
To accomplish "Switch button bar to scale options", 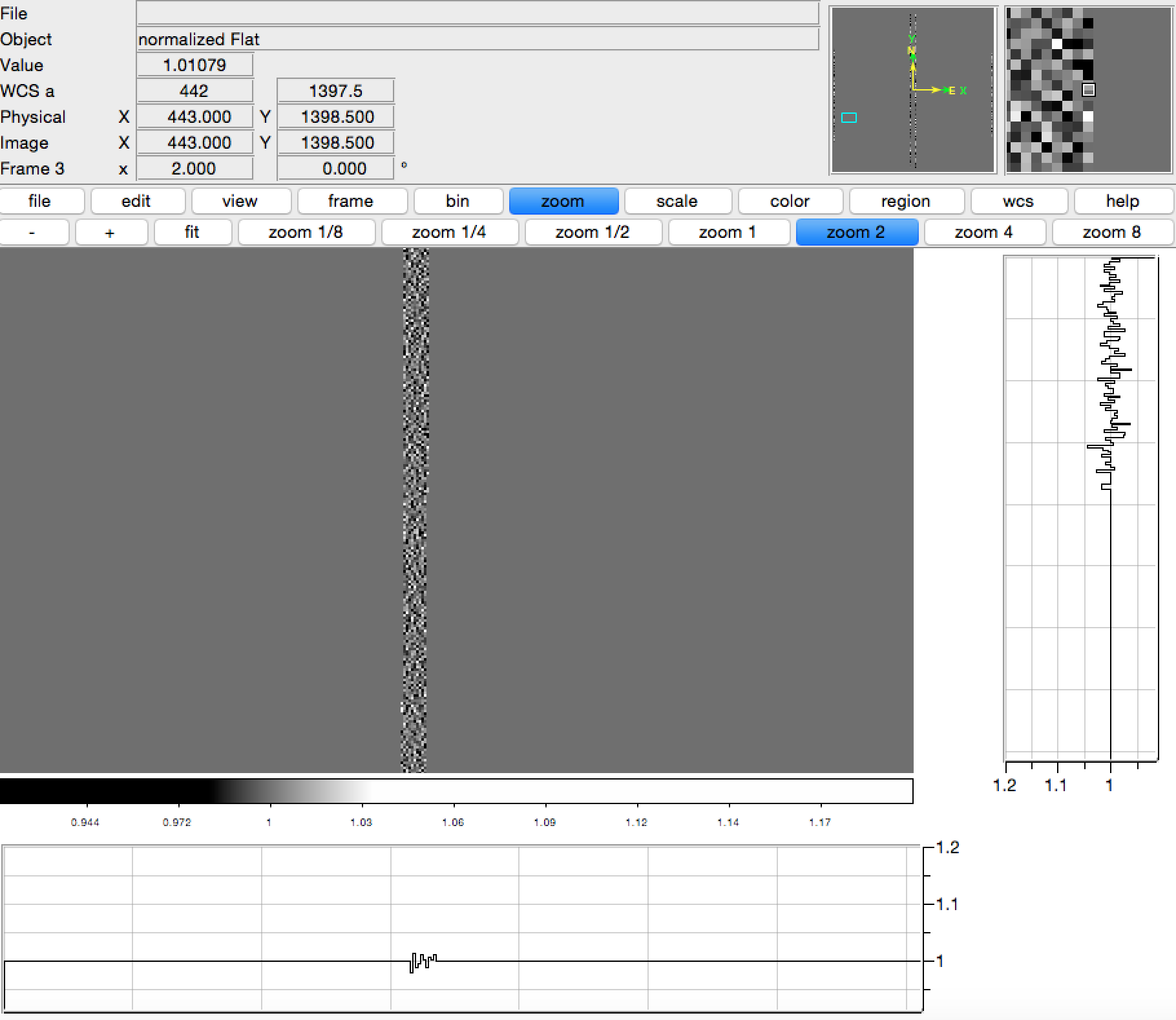I will (x=677, y=201).
